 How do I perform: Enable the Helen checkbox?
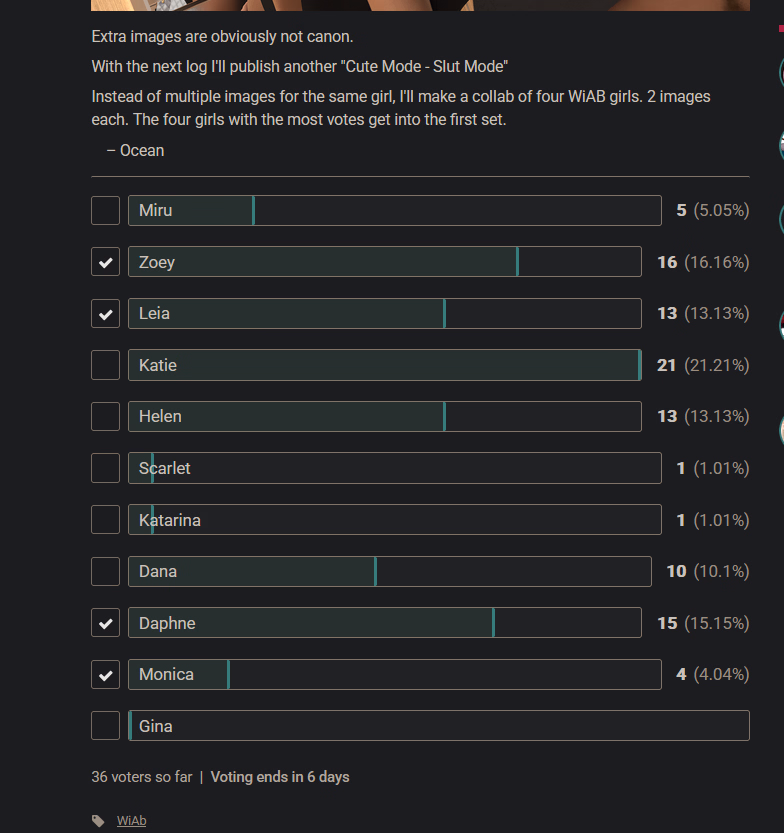(105, 417)
